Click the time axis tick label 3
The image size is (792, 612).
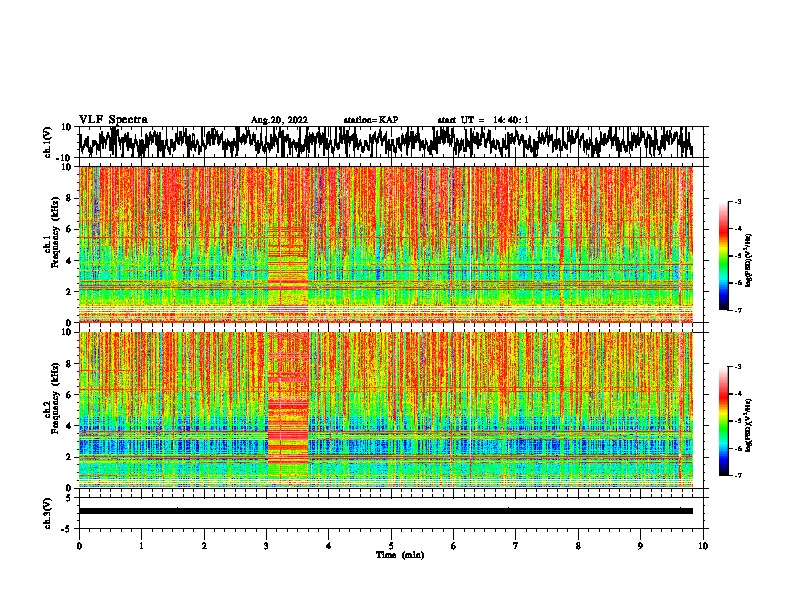pos(266,546)
